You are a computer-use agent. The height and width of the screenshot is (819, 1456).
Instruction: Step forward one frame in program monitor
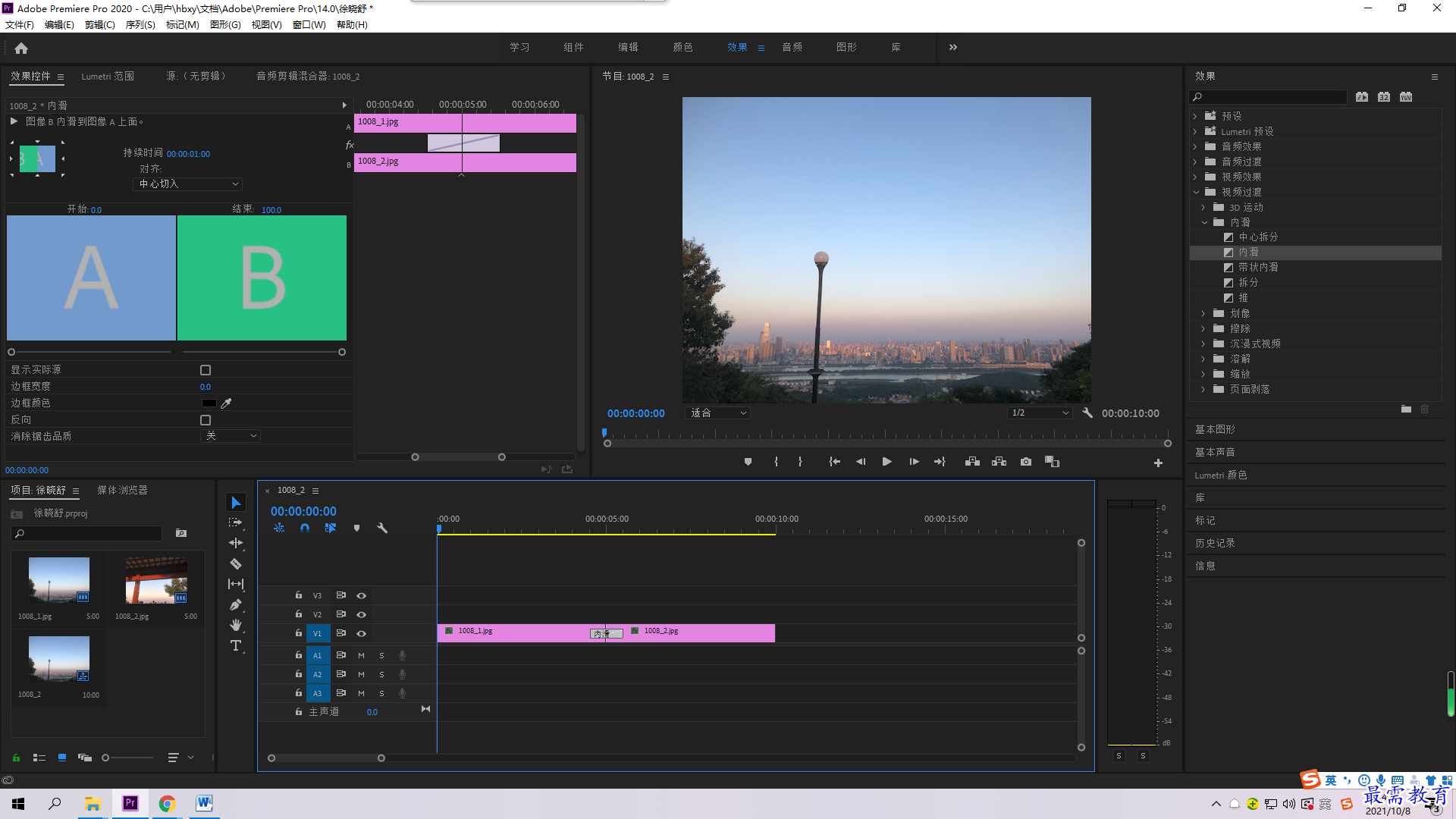coord(914,462)
